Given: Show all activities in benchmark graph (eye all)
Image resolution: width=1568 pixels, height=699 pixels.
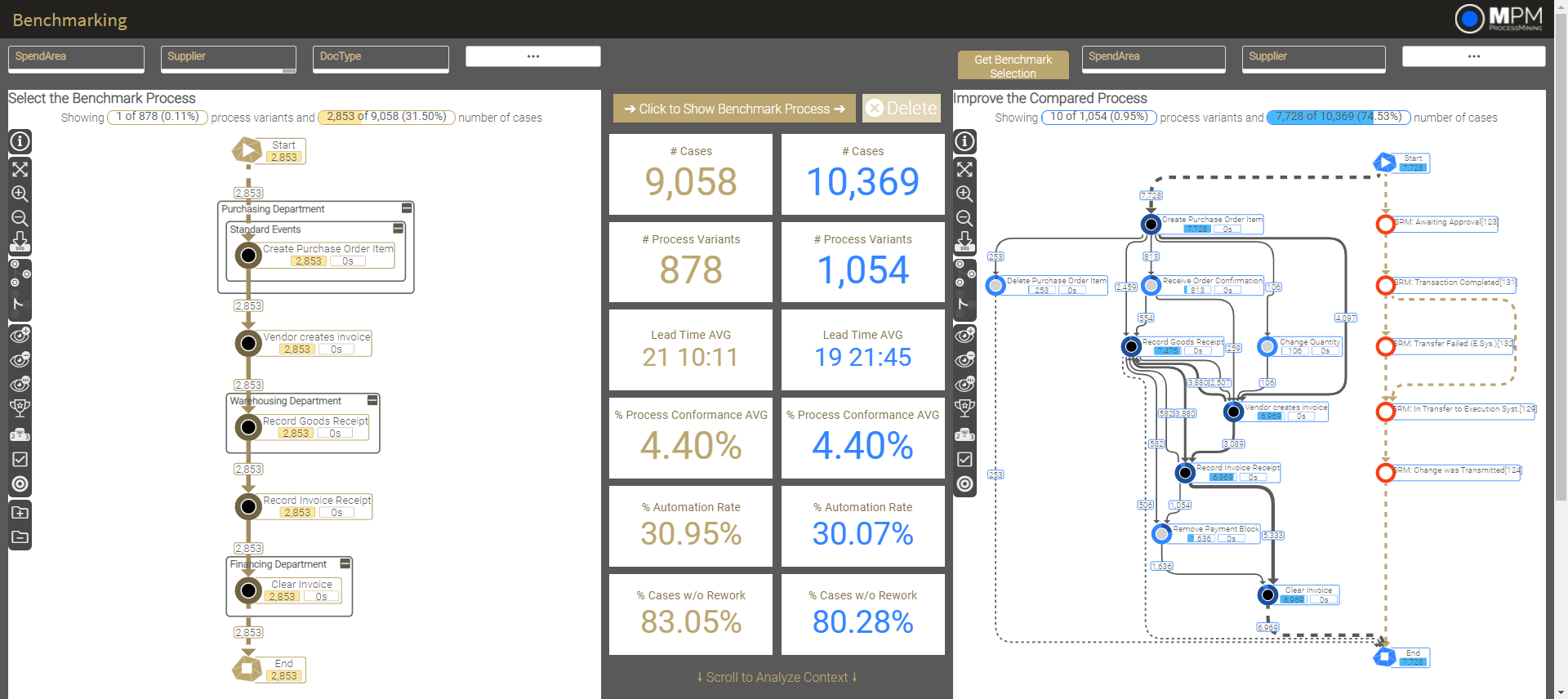Looking at the screenshot, I should (x=20, y=384).
